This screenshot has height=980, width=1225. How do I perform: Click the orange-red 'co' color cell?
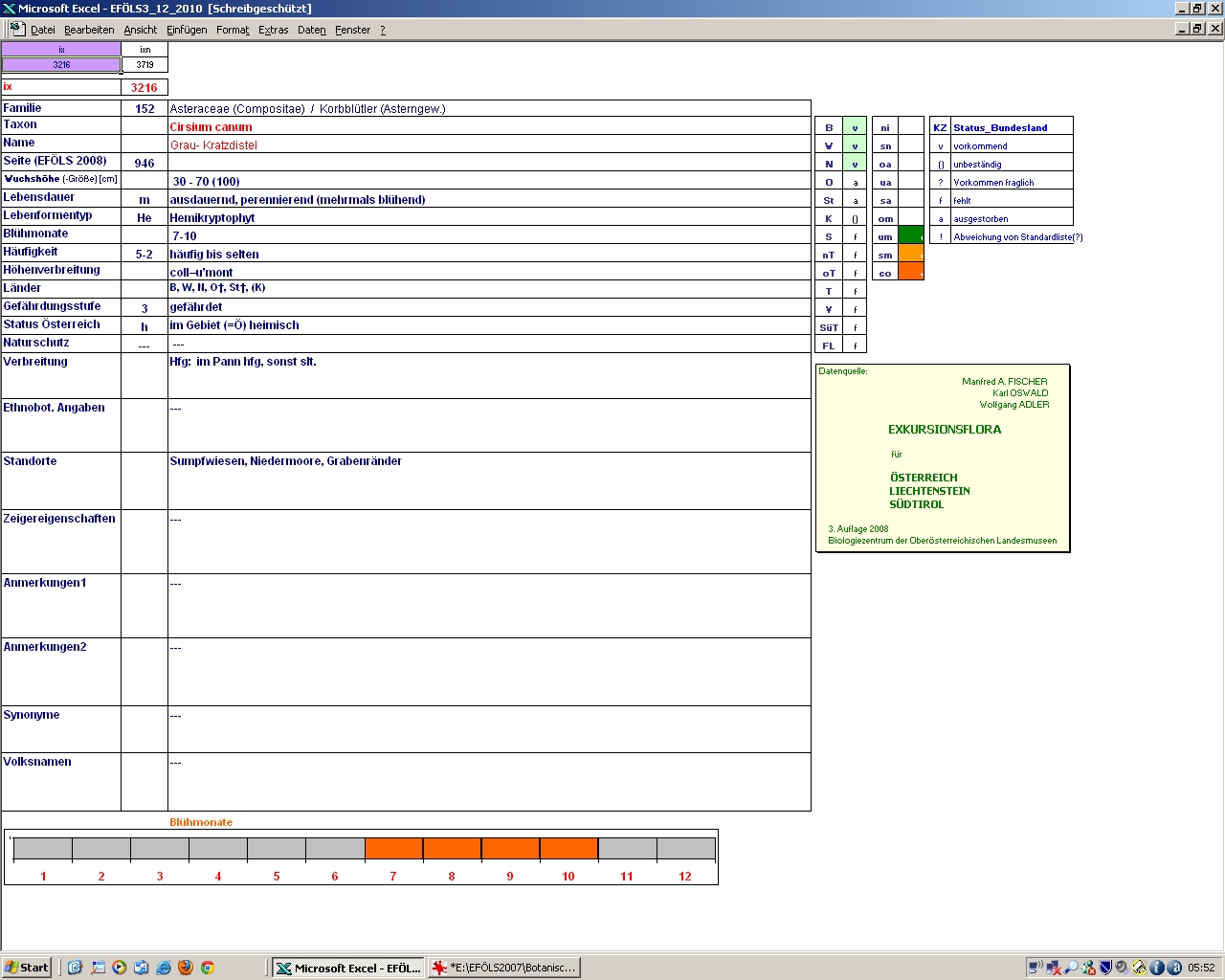(911, 273)
